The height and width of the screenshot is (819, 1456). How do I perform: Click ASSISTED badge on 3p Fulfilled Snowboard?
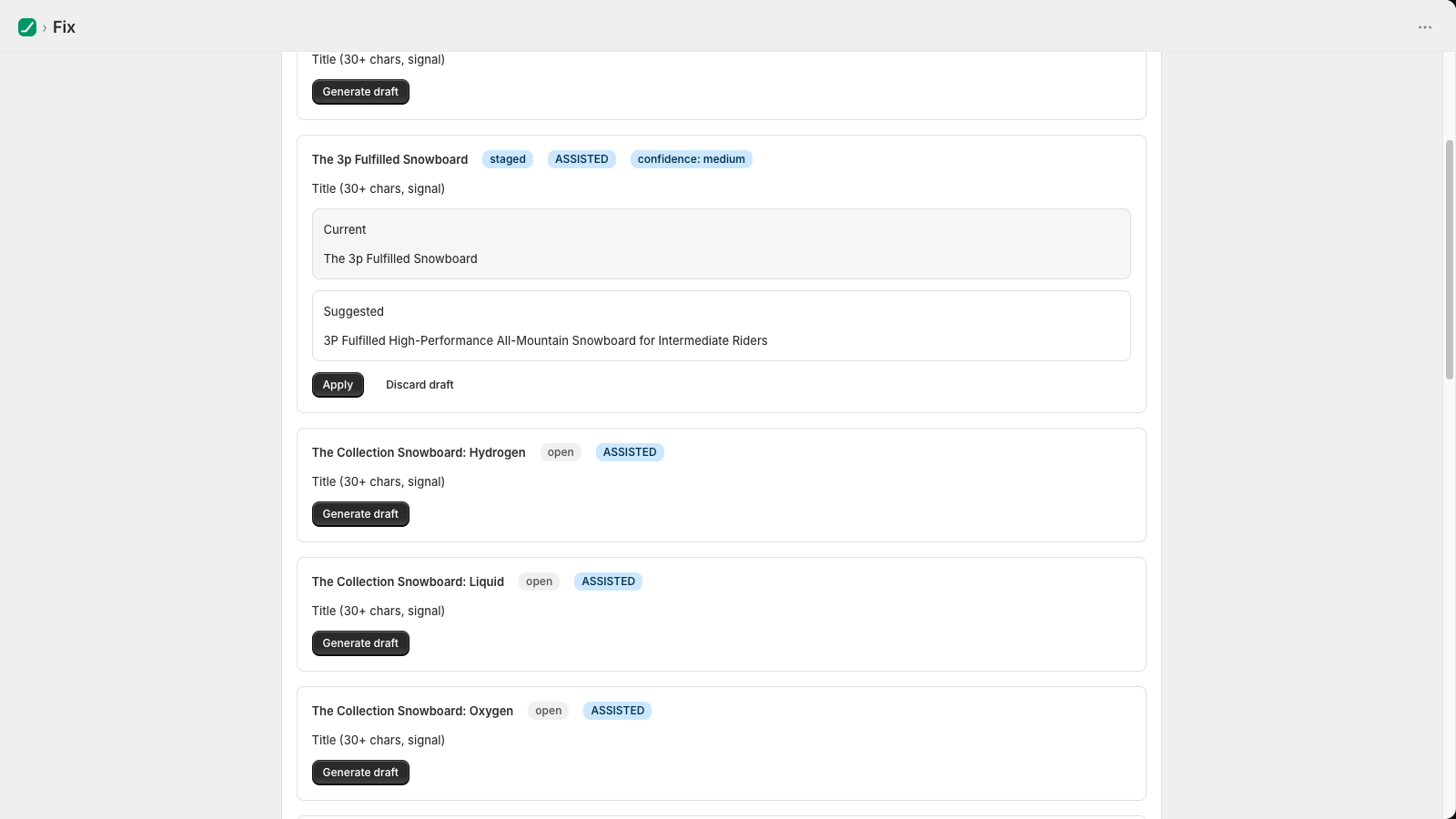[x=581, y=159]
